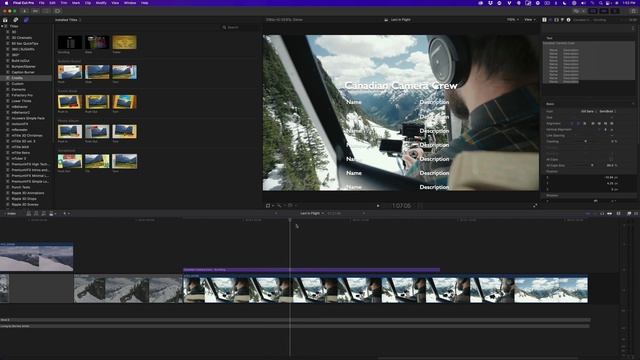This screenshot has height=360, width=640.
Task: Click the Text field in inspector
Action: pyautogui.click(x=589, y=63)
